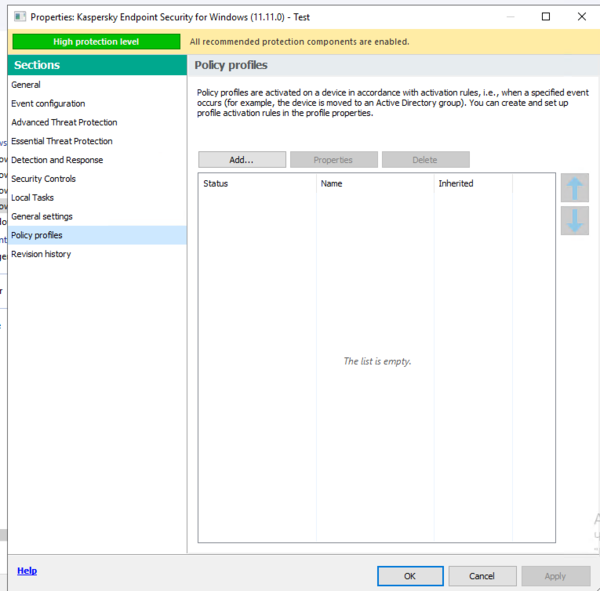Open the Security Controls section
Screen dimensions: 600x591
click(97, 178)
